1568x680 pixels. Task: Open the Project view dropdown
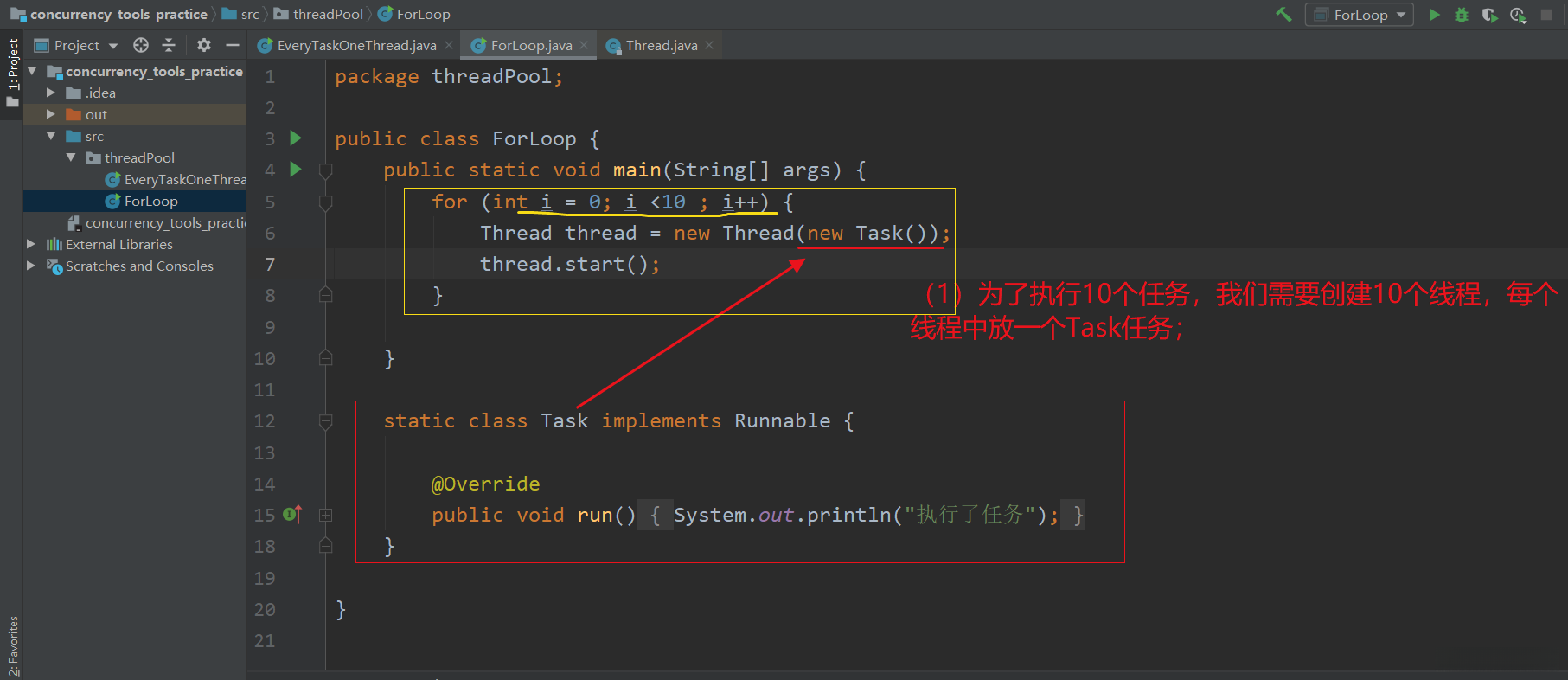point(75,45)
